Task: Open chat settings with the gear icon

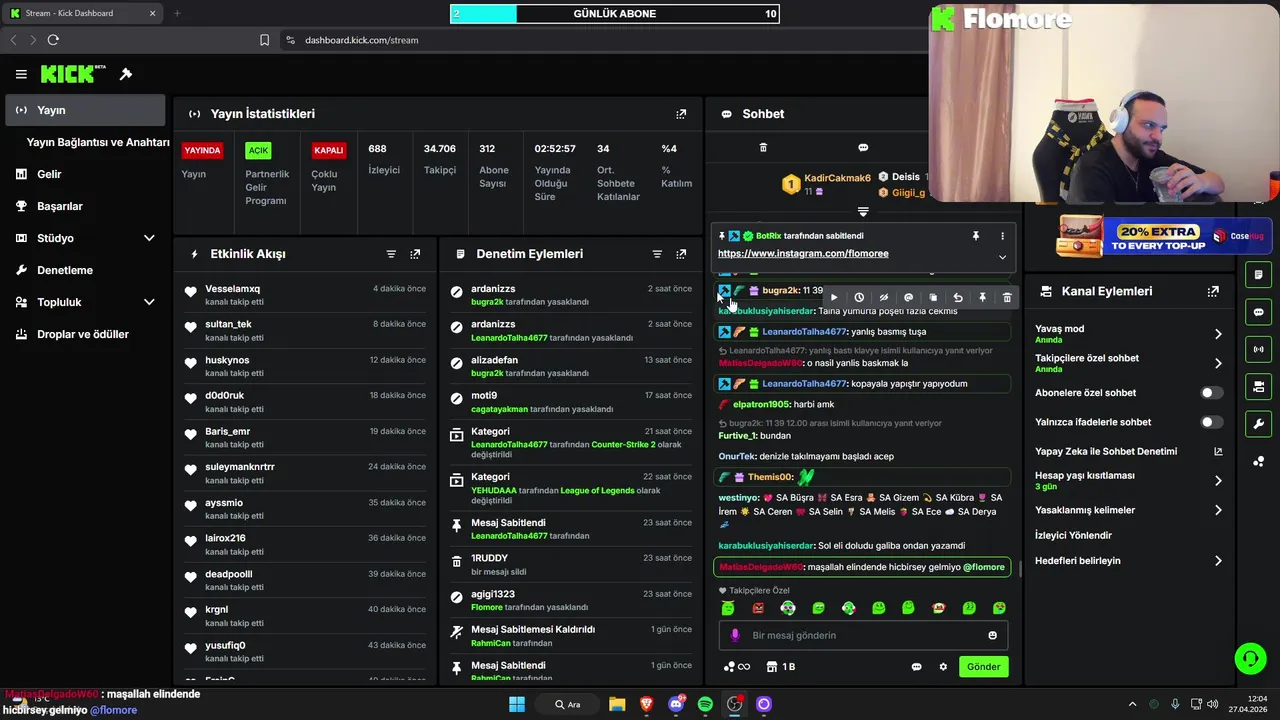Action: coord(942,667)
